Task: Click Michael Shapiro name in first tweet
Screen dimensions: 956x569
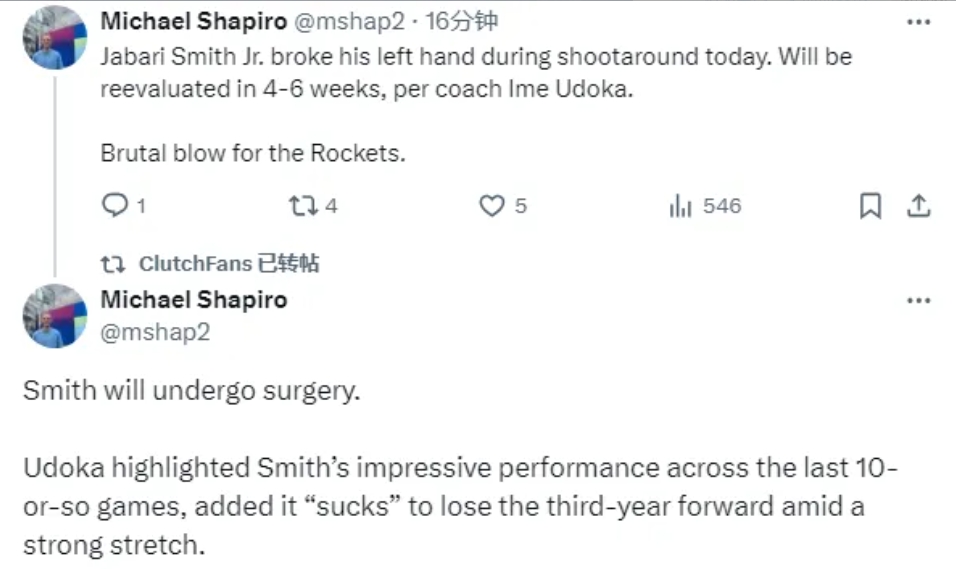Action: [193, 21]
